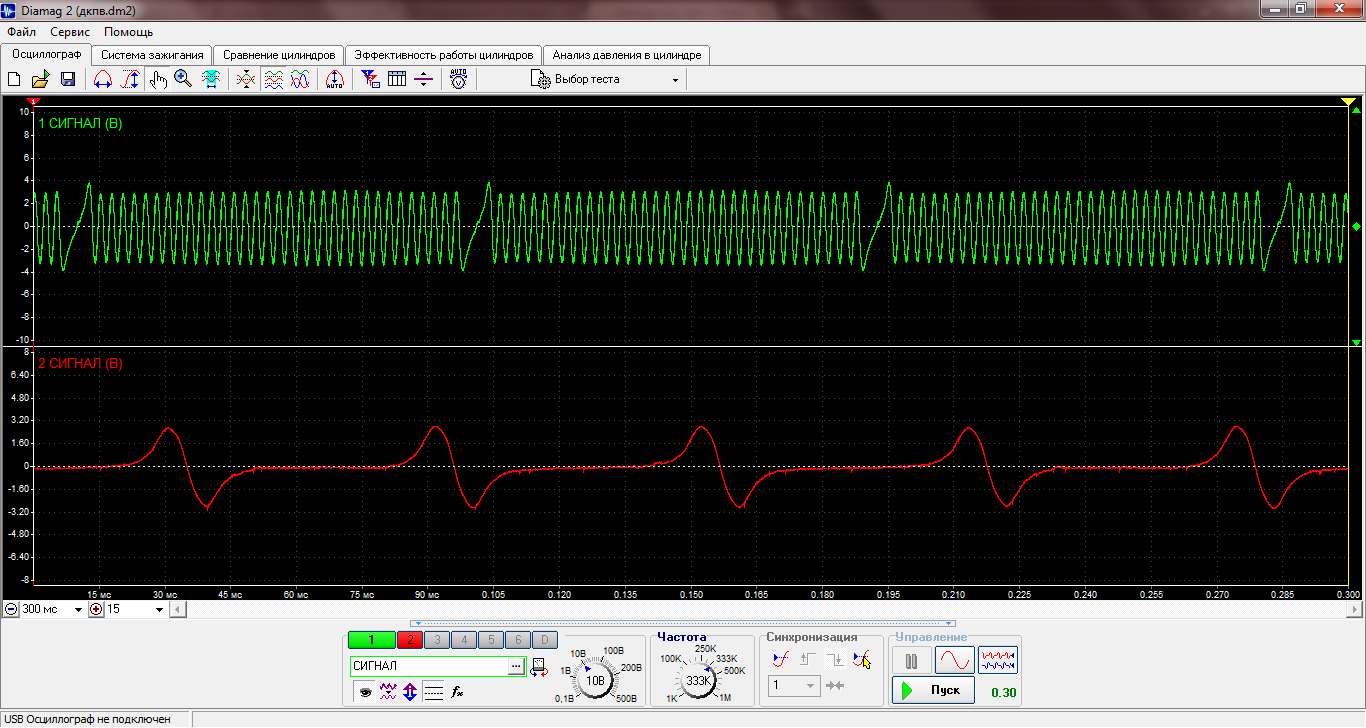Click the stacked channels display icon
Viewport: 1366px width, 728px height.
[x=273, y=80]
